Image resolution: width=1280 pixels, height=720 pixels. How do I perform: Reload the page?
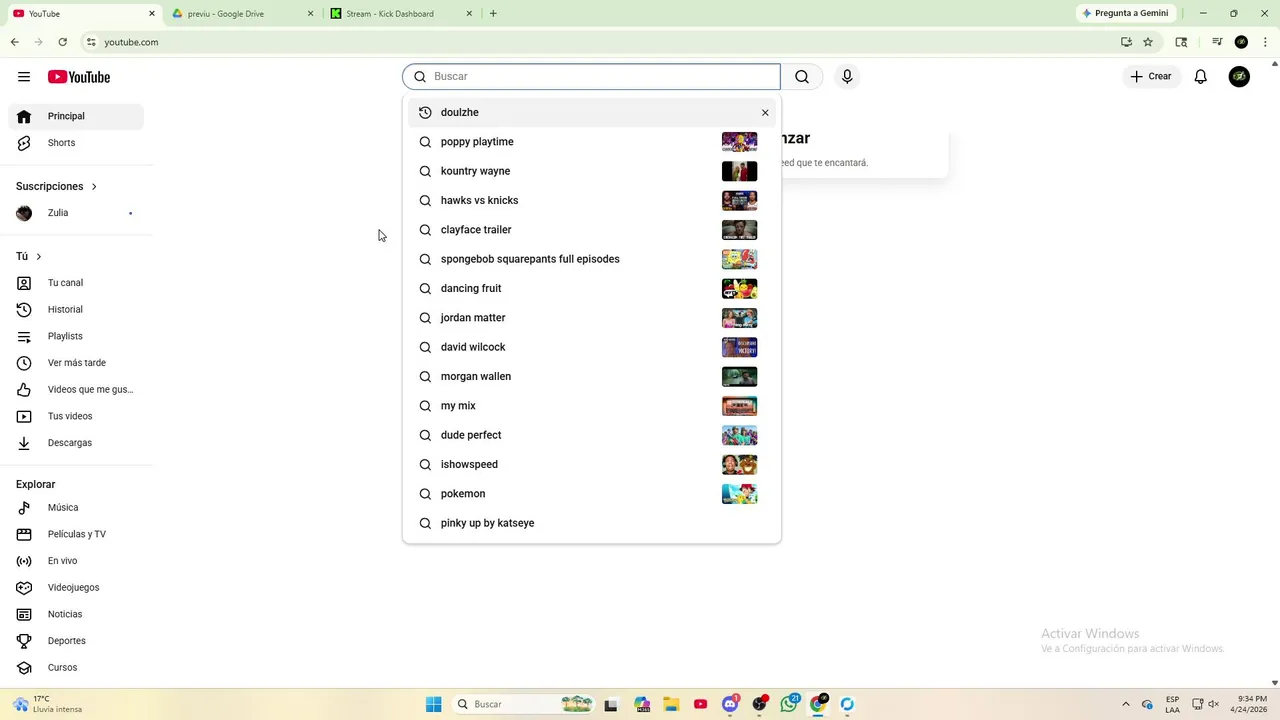click(x=62, y=42)
